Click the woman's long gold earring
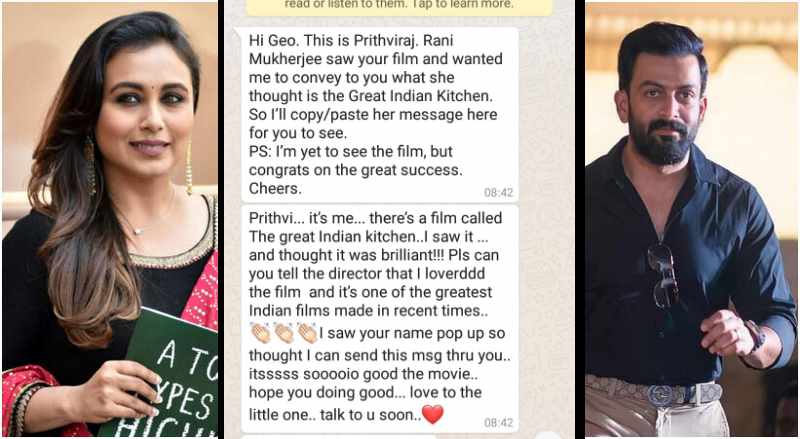Screen dimensions: 800x439 (x=189, y=168)
